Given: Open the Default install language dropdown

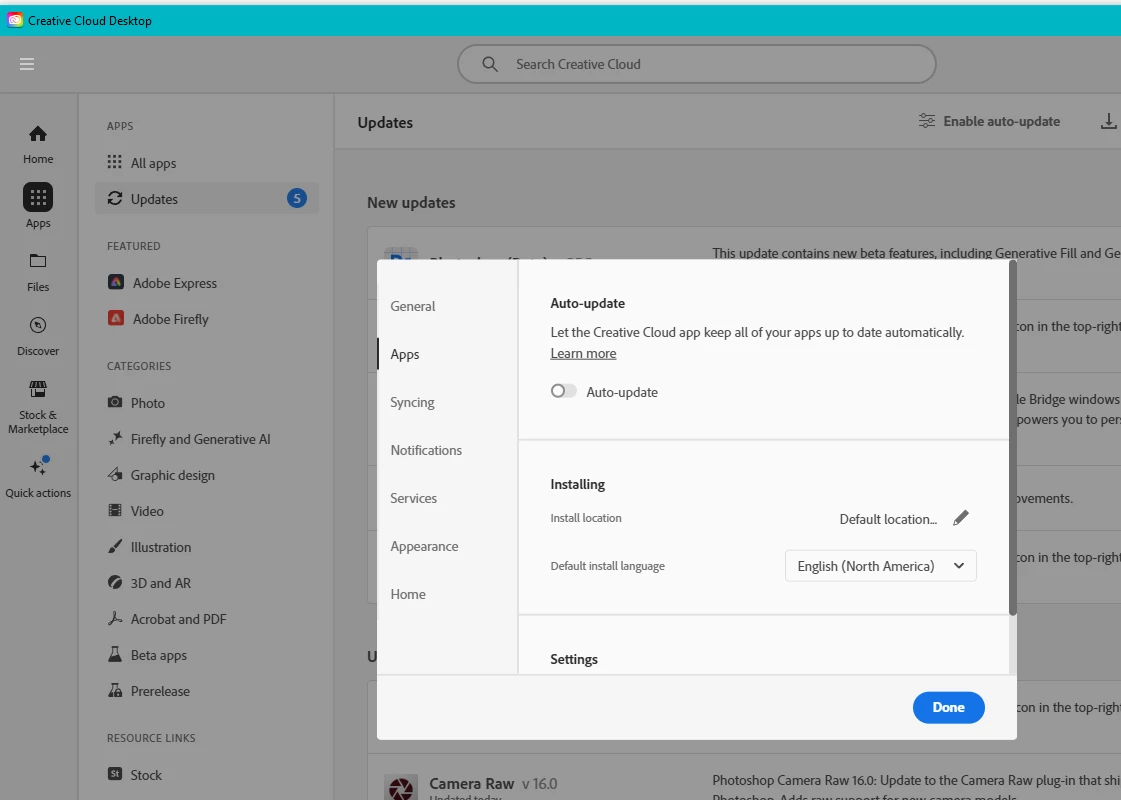Looking at the screenshot, I should pos(881,566).
